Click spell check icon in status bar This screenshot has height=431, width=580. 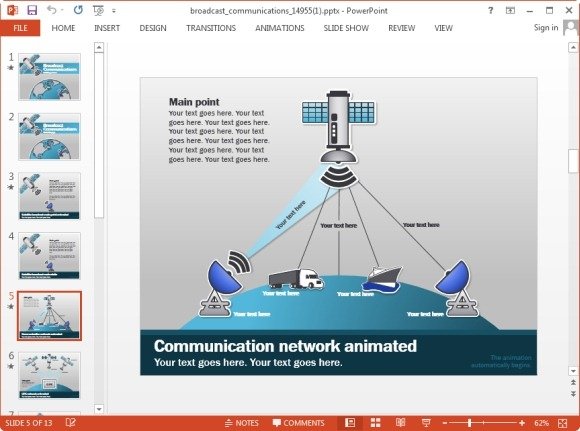[x=70, y=422]
